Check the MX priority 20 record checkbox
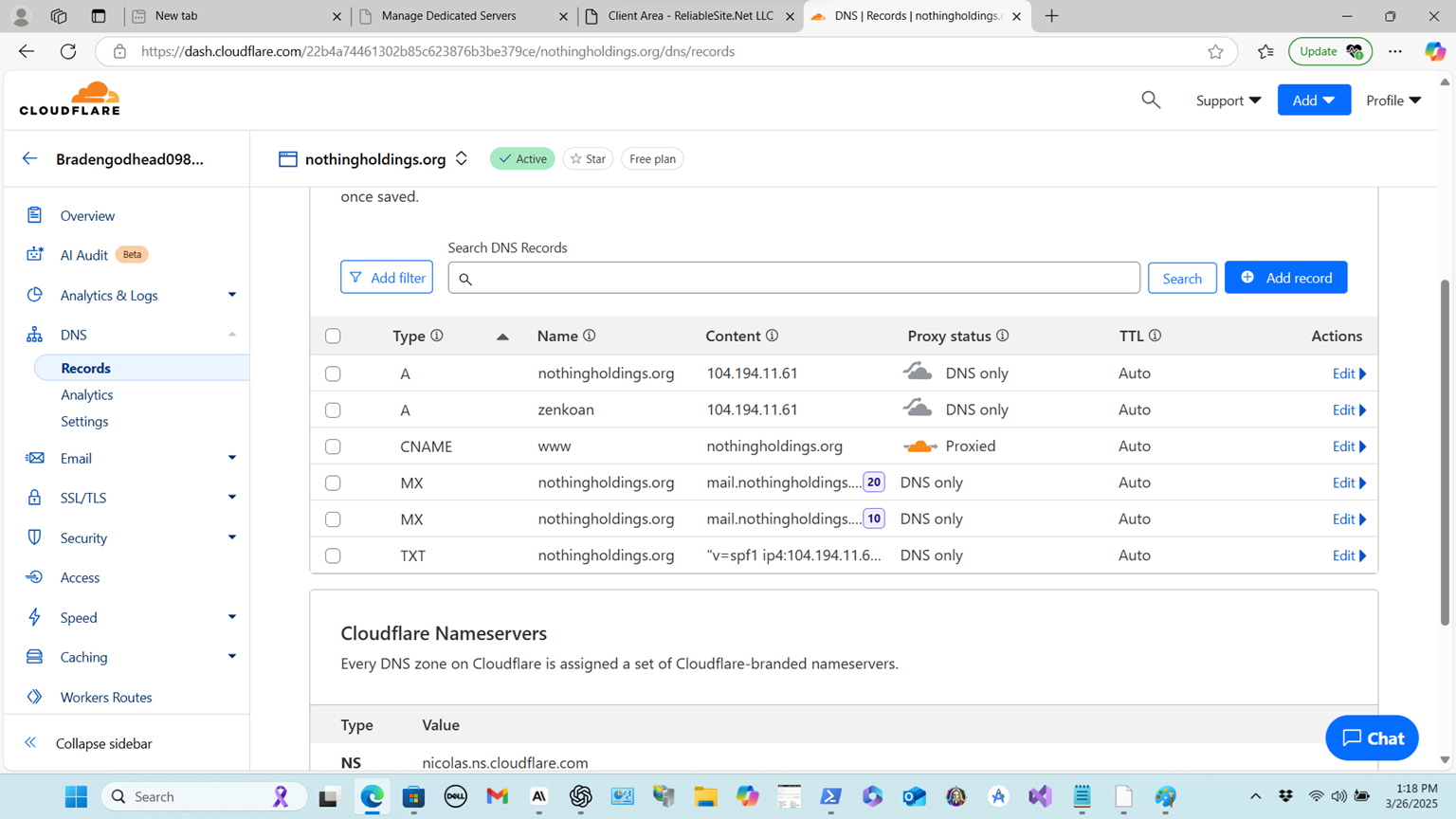The width and height of the screenshot is (1456, 819). (x=333, y=482)
